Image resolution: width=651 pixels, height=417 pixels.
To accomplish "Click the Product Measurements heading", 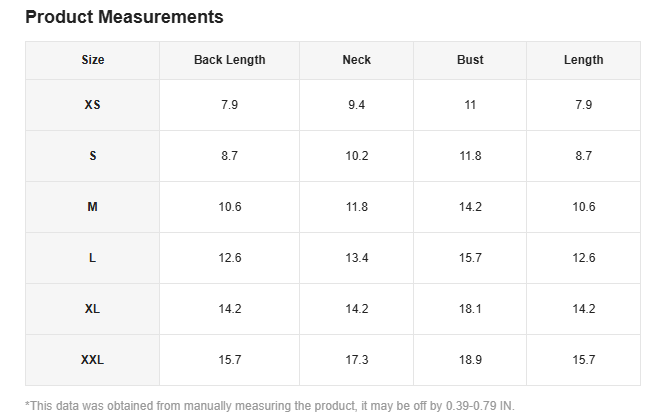I will click(124, 17).
